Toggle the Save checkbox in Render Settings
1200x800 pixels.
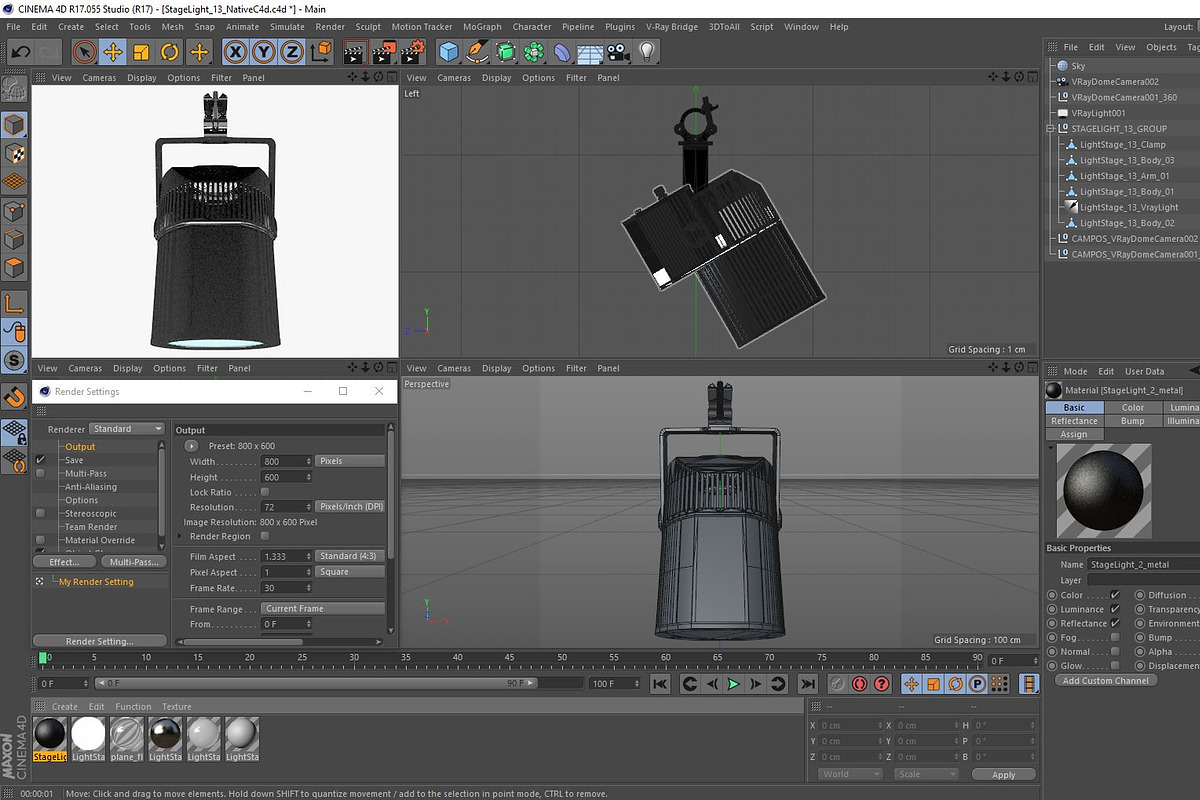click(x=41, y=460)
